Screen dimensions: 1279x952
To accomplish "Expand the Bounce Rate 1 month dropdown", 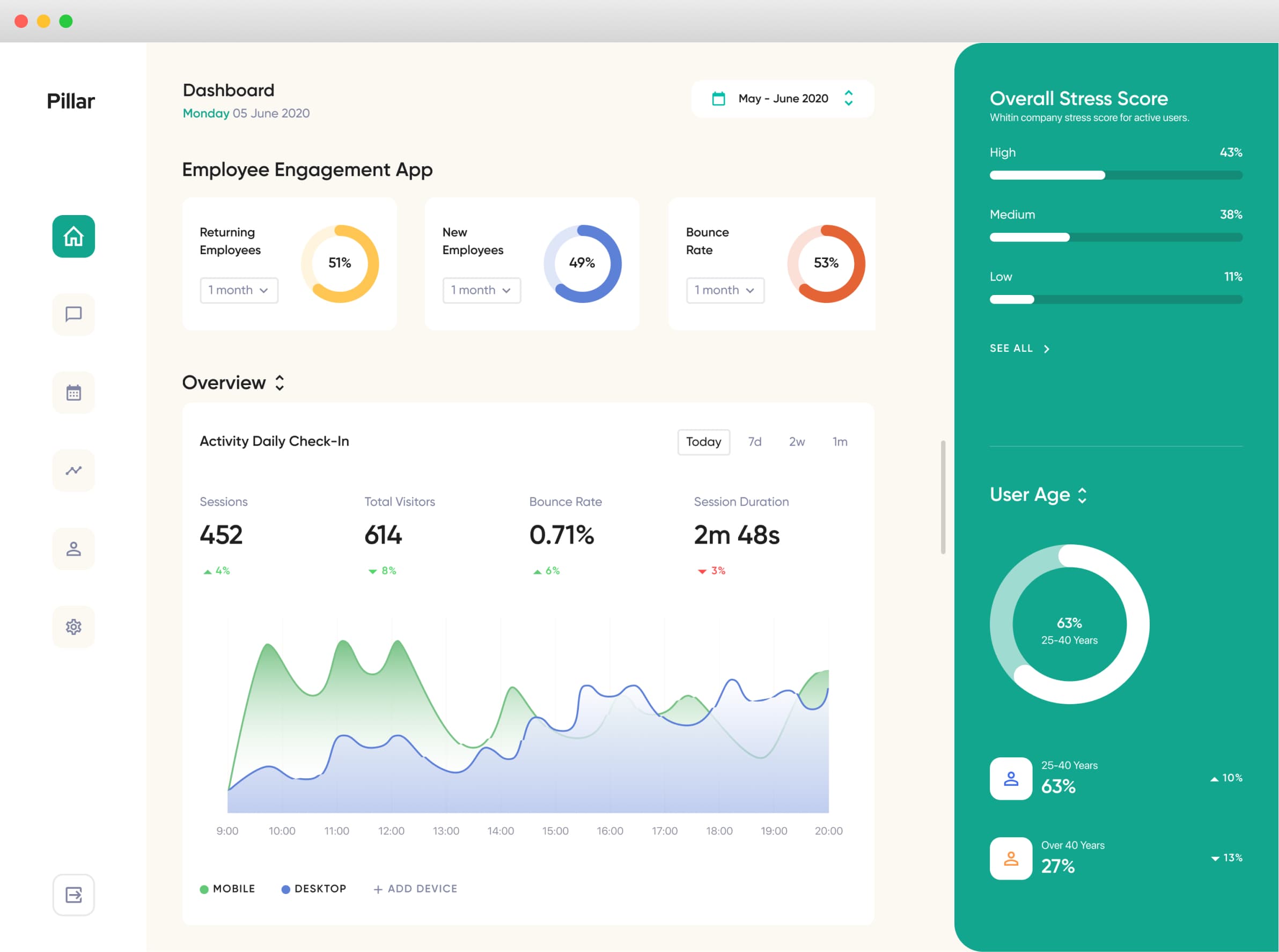I will [x=724, y=290].
